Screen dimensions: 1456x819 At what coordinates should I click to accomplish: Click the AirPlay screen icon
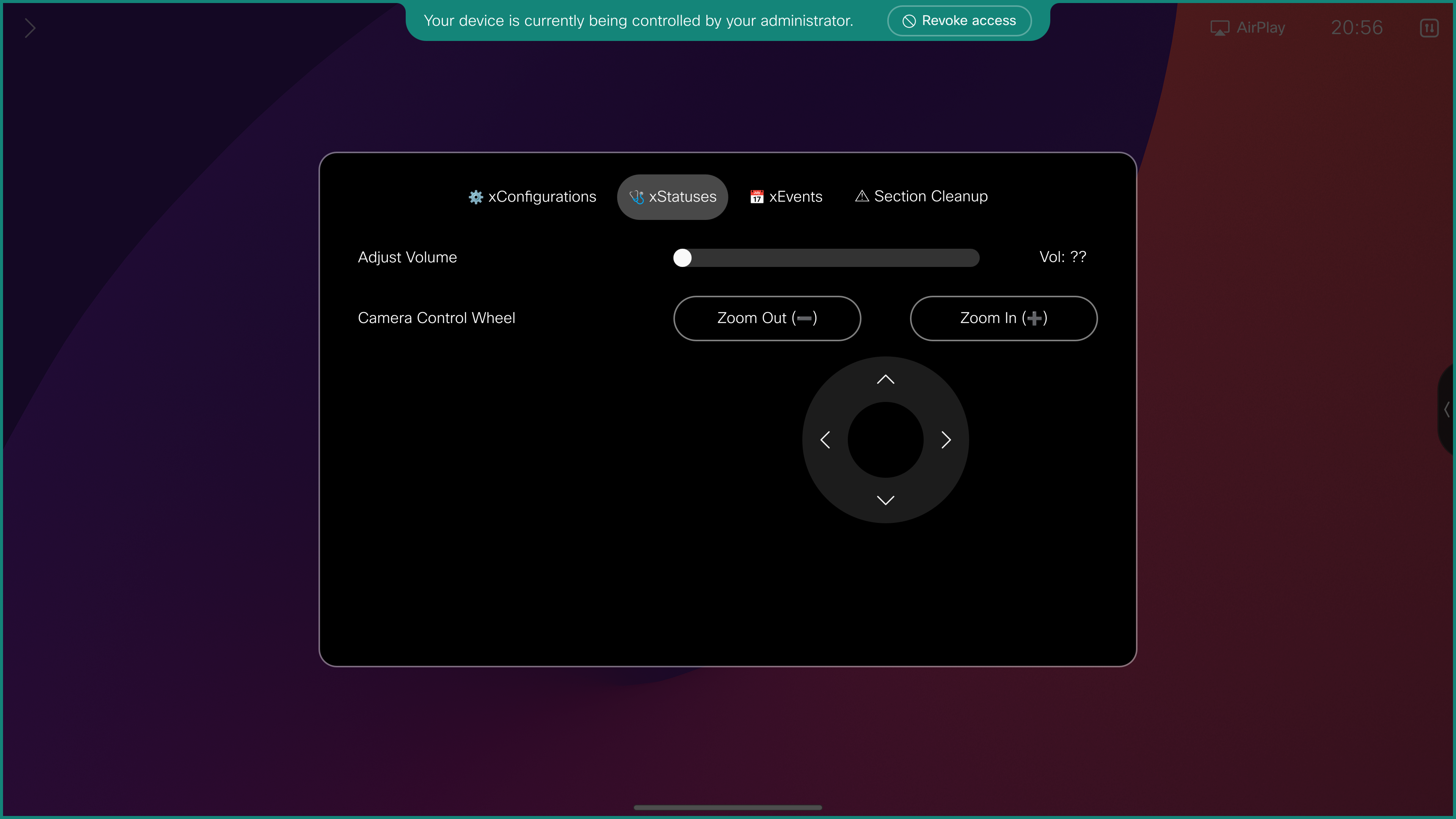point(1219,28)
